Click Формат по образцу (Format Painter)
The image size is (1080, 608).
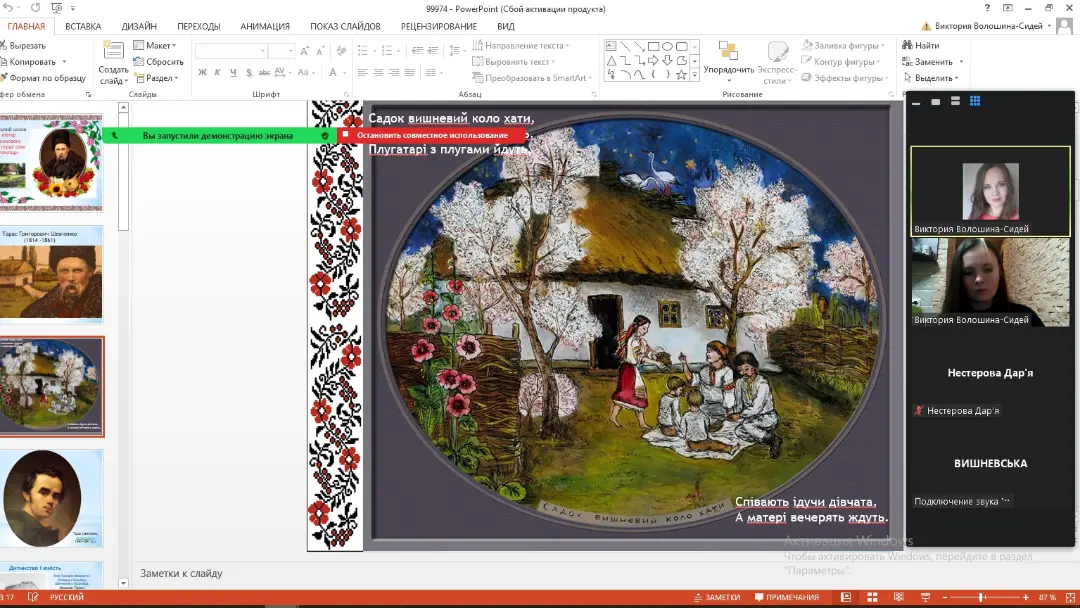pos(46,78)
